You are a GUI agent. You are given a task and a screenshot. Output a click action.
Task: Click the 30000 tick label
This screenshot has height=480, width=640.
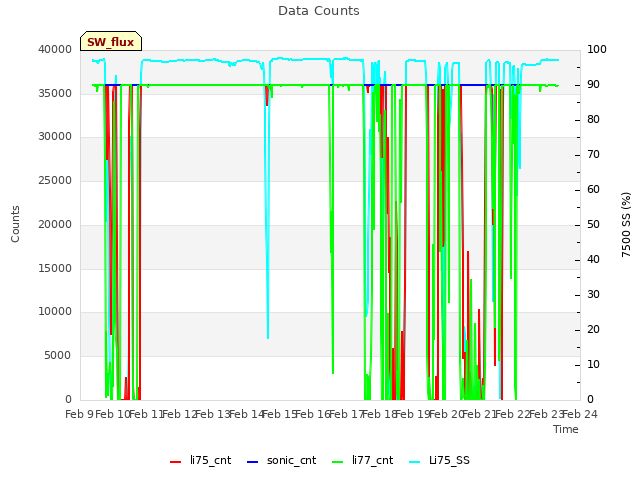pos(55,137)
